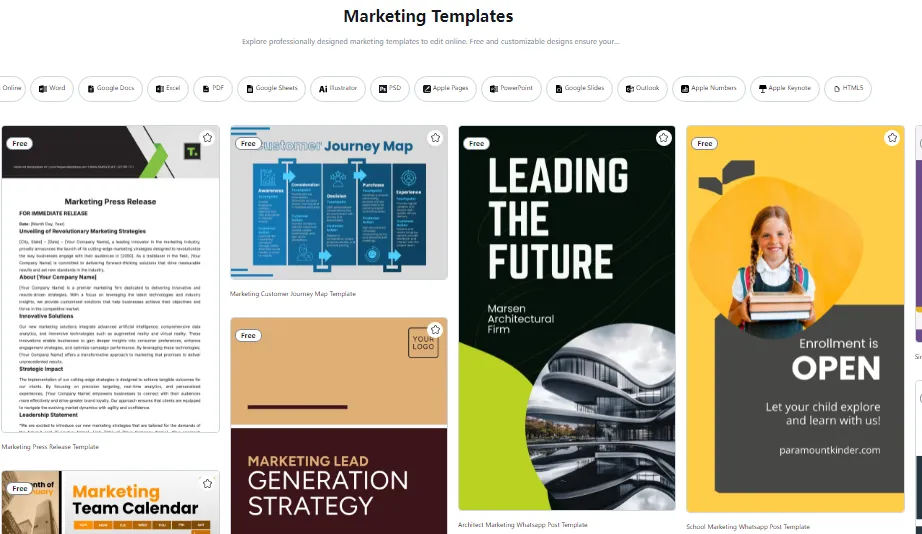Screen dimensions: 922x534
Task: Filter templates by Outlook
Action: tap(642, 89)
